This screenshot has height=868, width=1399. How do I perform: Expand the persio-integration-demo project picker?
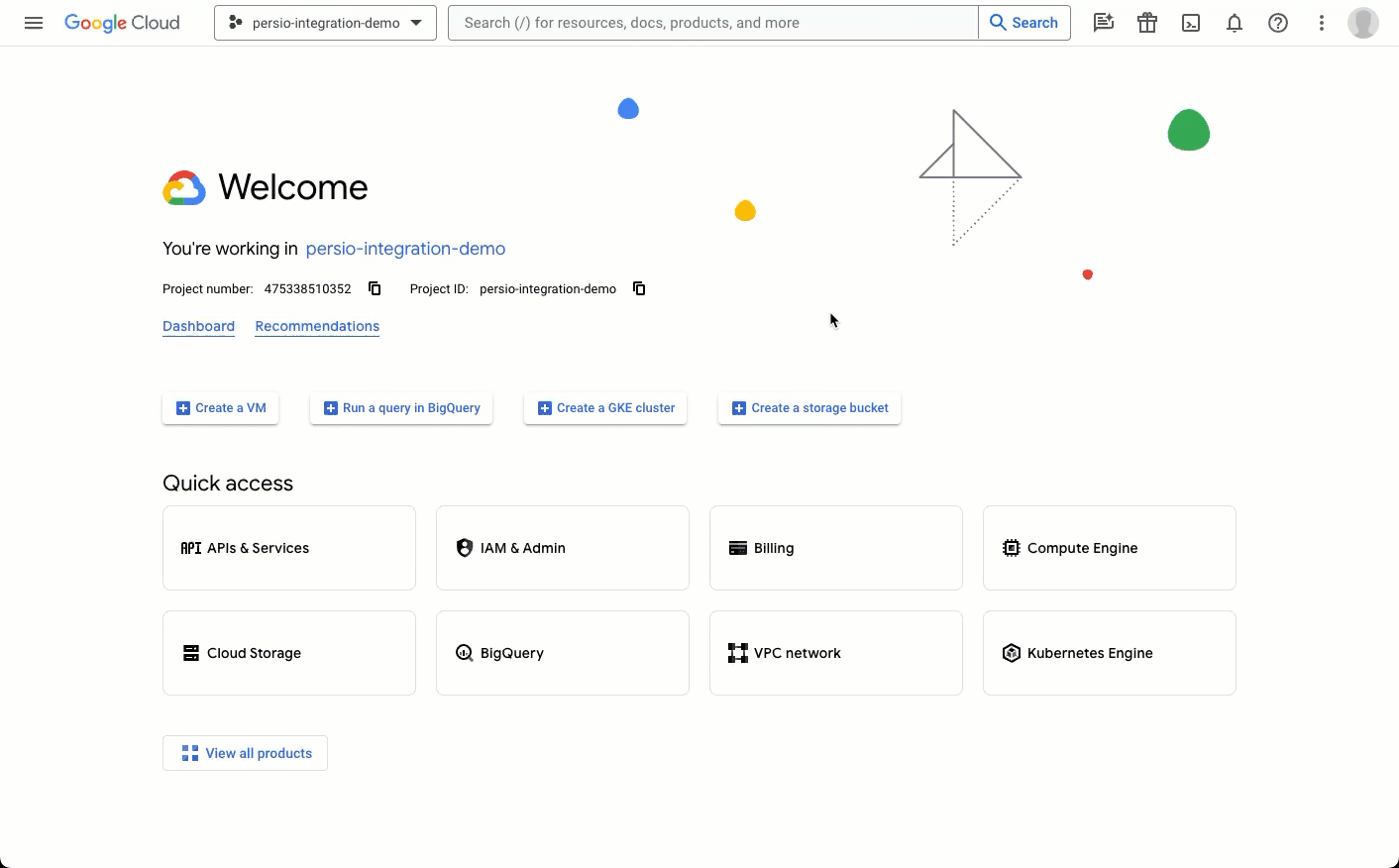[x=325, y=22]
